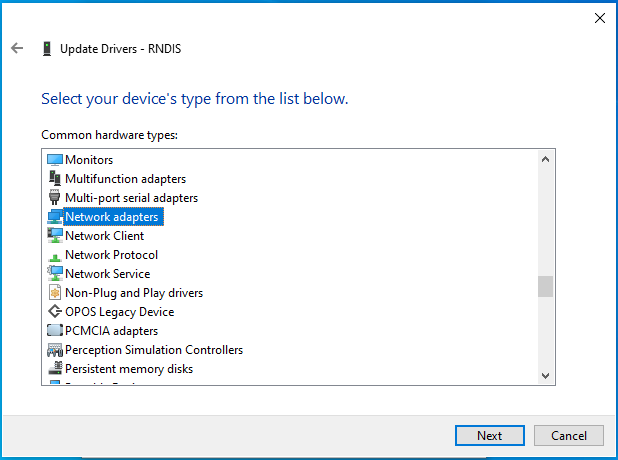The height and width of the screenshot is (460, 618).
Task: Select the highlighted Network adapters entry
Action: click(x=112, y=217)
